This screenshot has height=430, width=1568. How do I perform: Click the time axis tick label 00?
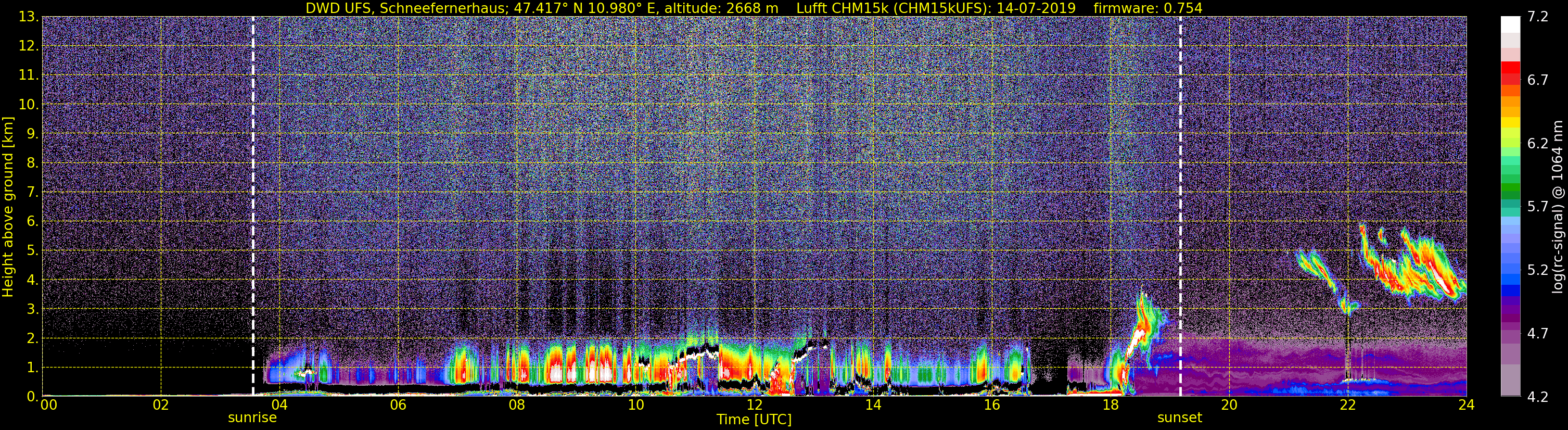49,405
